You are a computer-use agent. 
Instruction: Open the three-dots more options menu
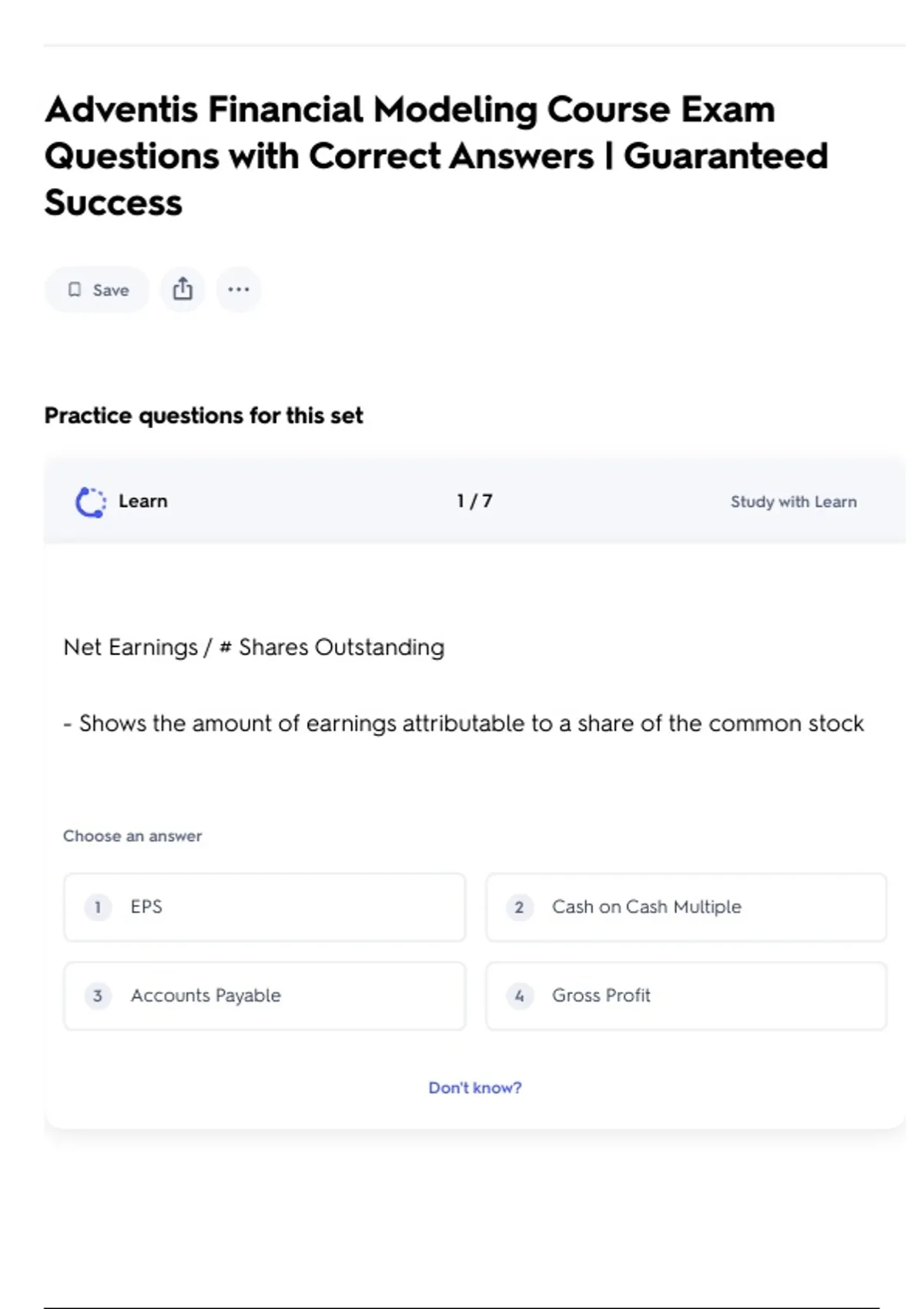coord(239,290)
